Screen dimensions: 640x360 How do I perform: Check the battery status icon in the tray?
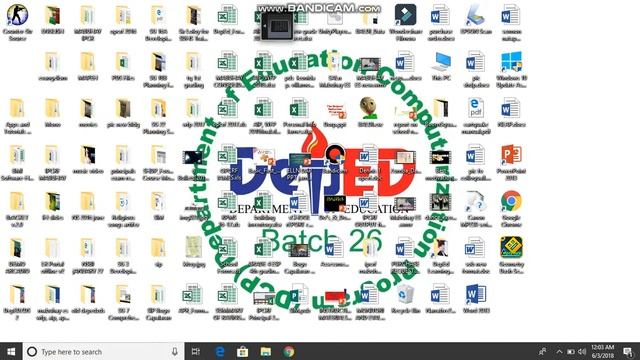point(571,351)
